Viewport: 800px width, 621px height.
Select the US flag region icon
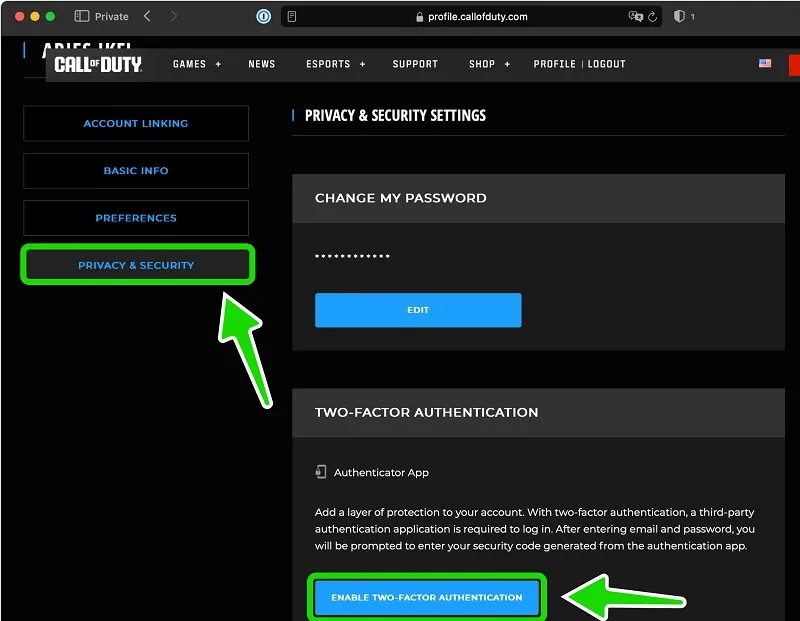tap(765, 63)
